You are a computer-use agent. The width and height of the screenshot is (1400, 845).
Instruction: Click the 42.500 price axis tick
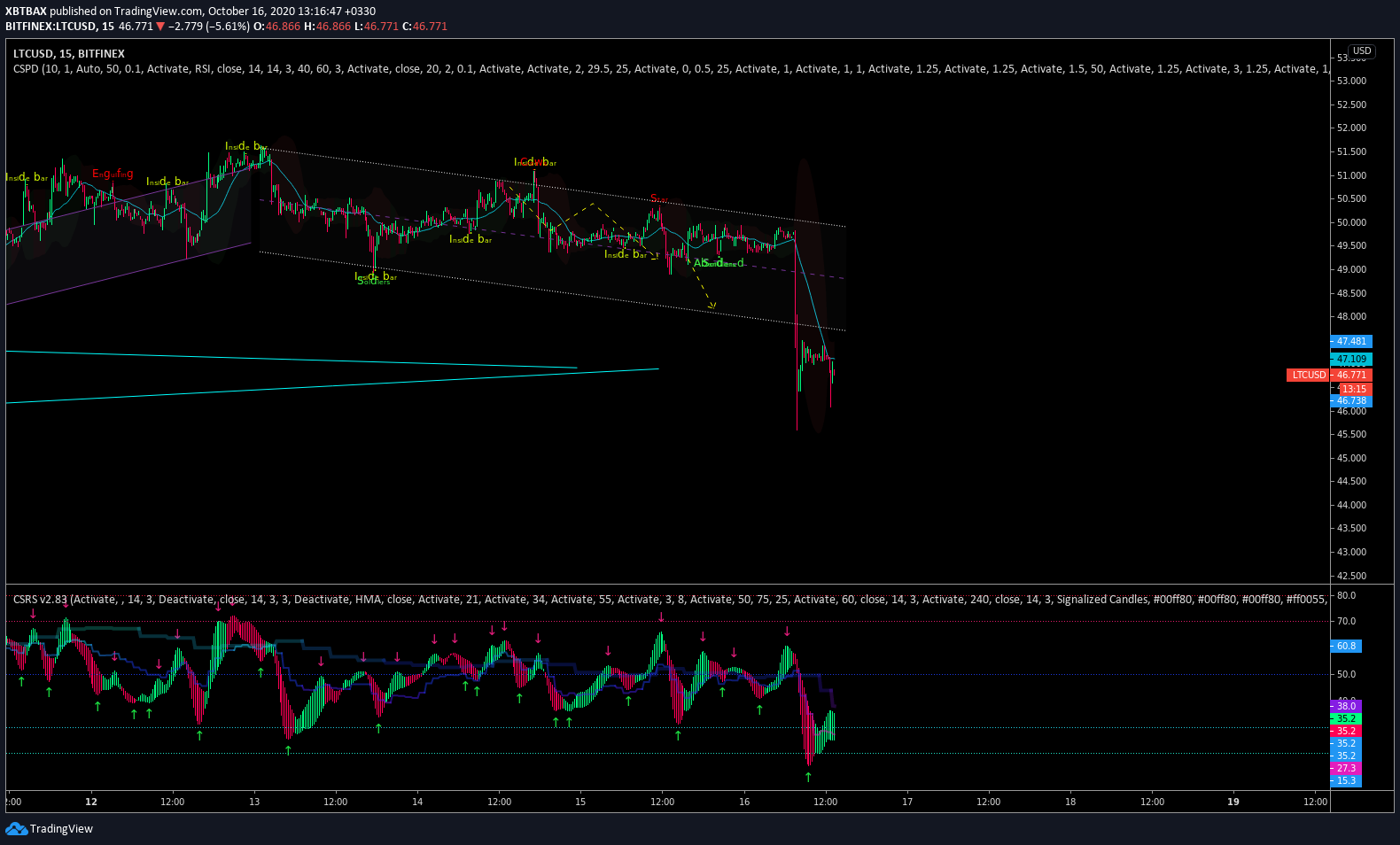click(1351, 576)
